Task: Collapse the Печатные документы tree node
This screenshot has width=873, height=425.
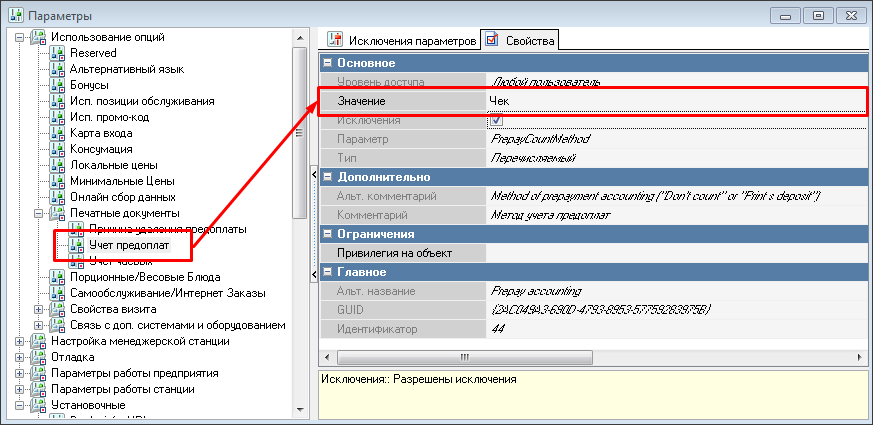Action: point(39,213)
